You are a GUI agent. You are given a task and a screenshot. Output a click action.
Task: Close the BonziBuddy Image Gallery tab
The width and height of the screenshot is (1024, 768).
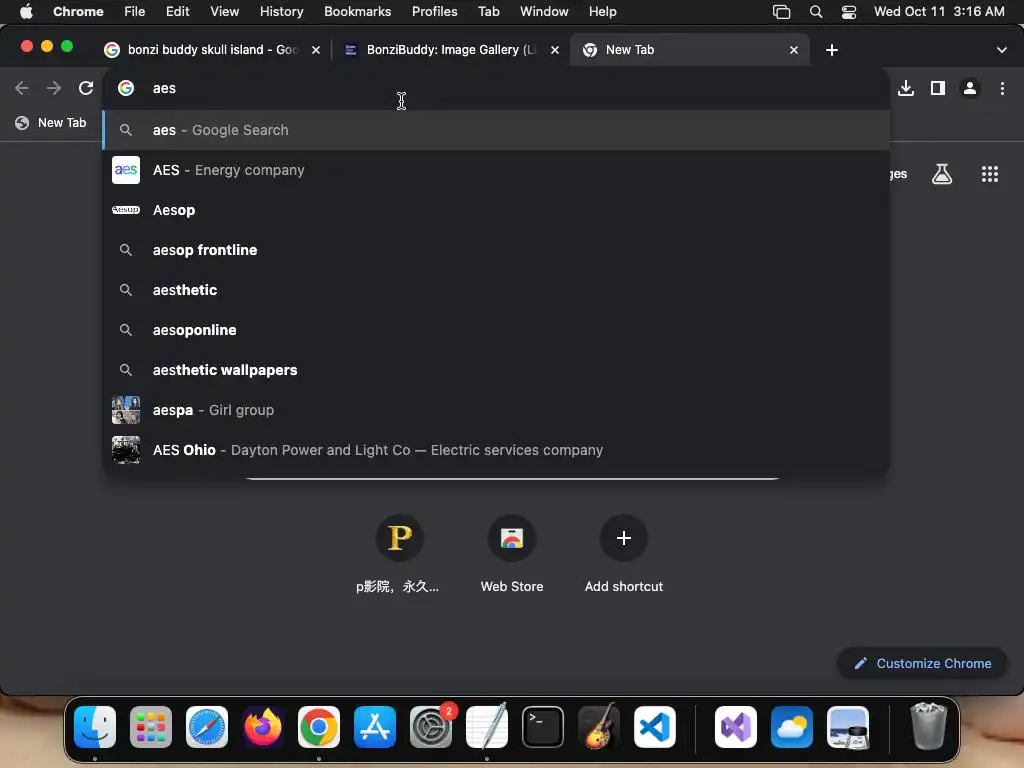[554, 50]
